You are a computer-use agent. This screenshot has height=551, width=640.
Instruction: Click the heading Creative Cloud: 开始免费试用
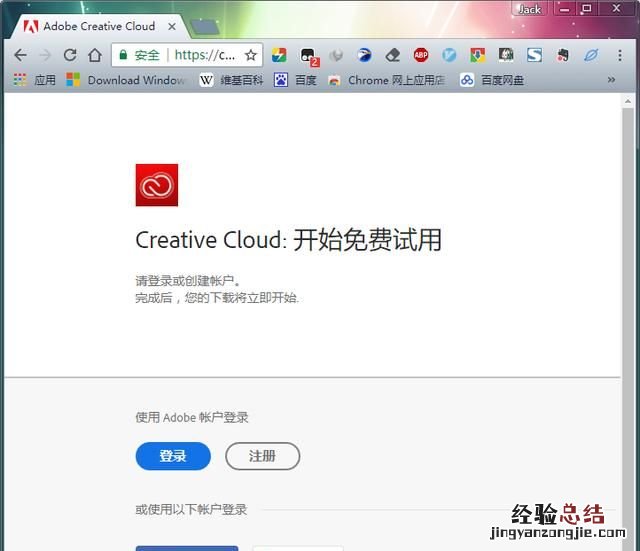point(289,240)
